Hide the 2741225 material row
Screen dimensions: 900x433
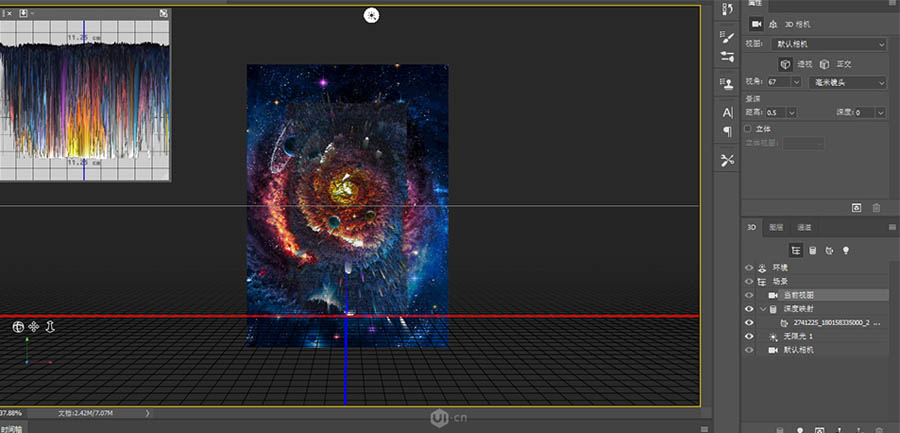[x=748, y=323]
